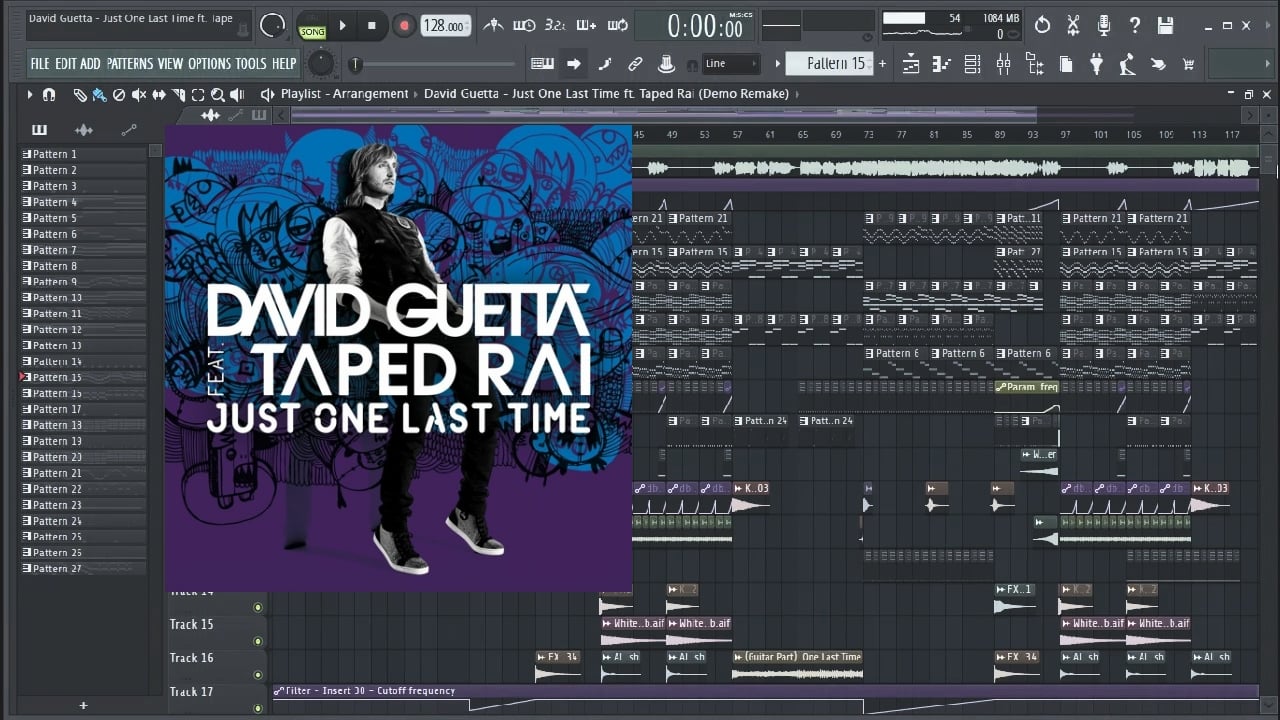
Task: Toggle step editing icon
Action: pyautogui.click(x=605, y=64)
